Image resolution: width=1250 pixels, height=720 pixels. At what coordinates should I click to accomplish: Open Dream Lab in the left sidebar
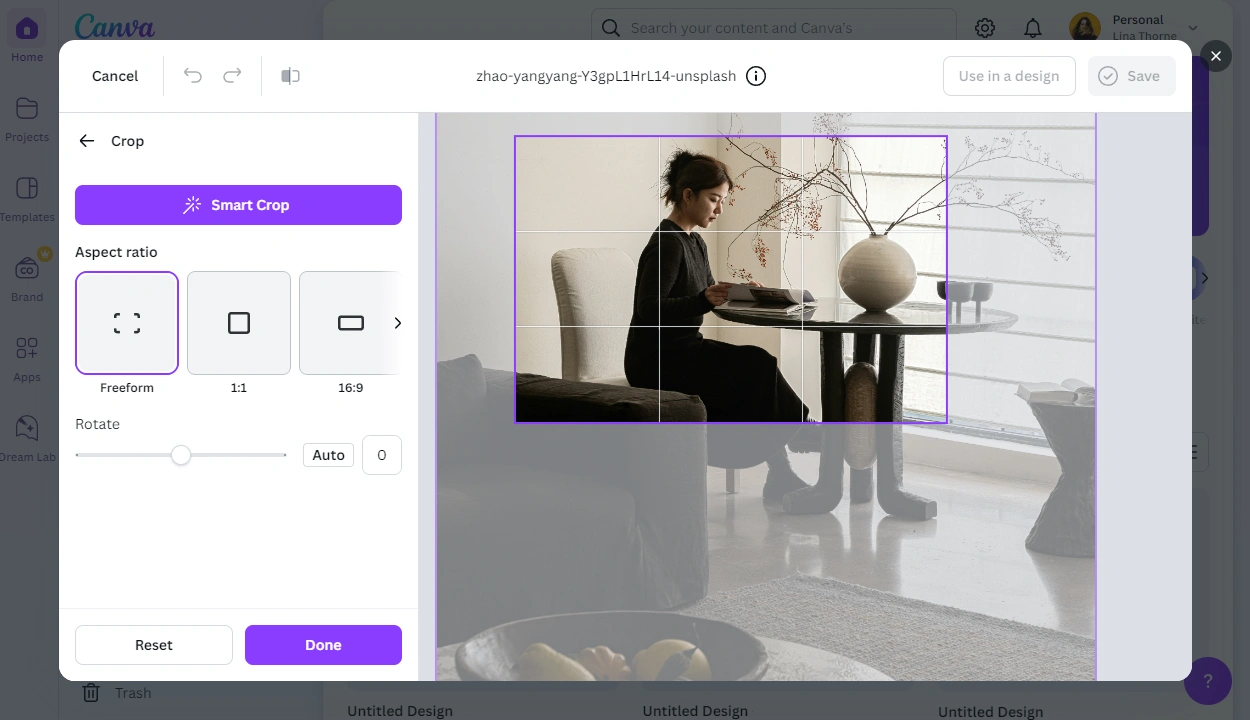(27, 439)
